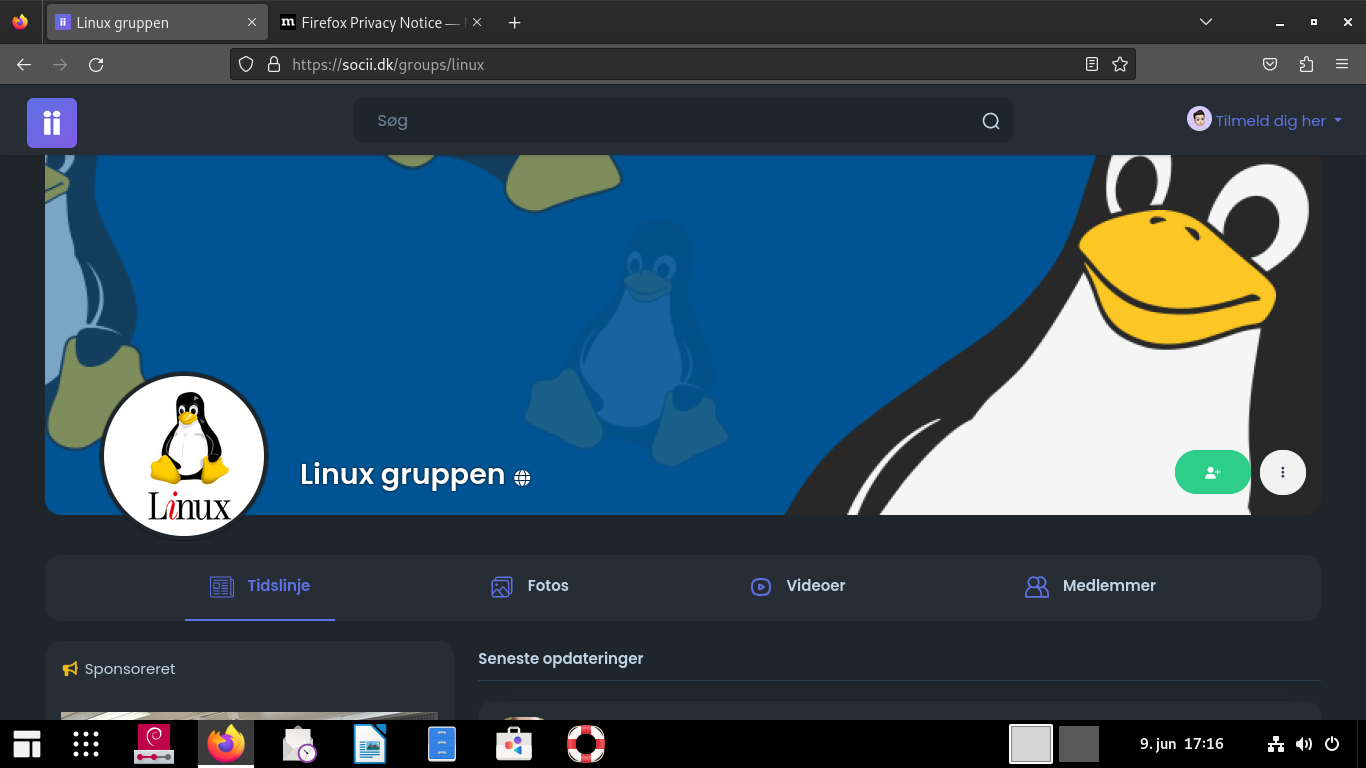The height and width of the screenshot is (768, 1366).
Task: Click the Firefox icon in taskbar
Action: pyautogui.click(x=226, y=744)
